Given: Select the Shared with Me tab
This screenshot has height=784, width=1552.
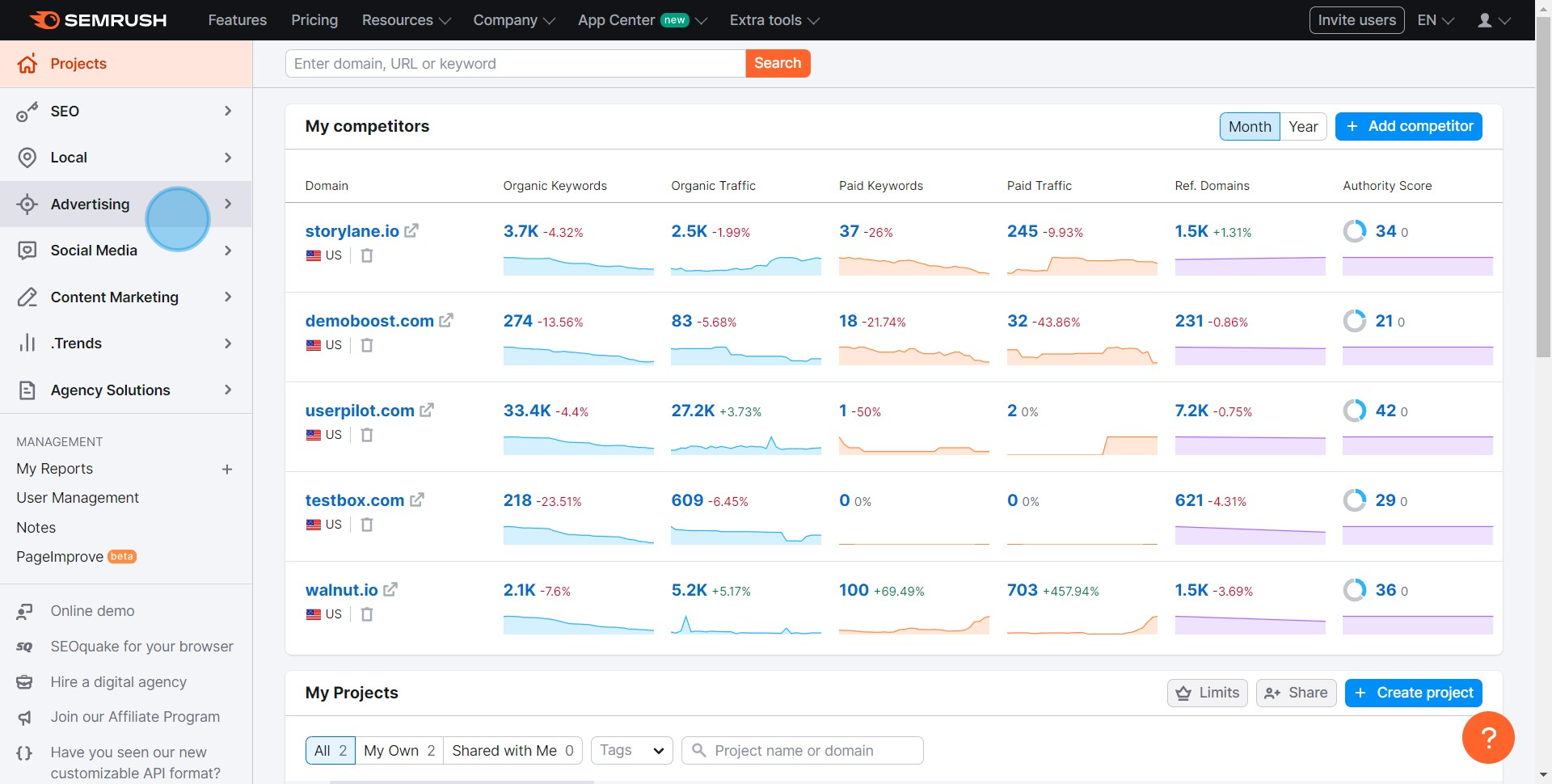Looking at the screenshot, I should (x=512, y=751).
